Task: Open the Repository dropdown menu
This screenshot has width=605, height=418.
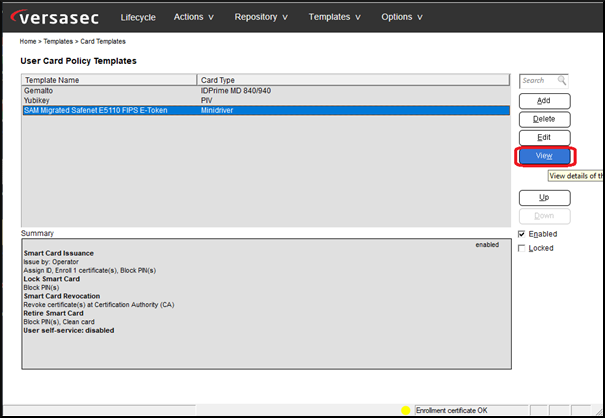Action: point(261,17)
